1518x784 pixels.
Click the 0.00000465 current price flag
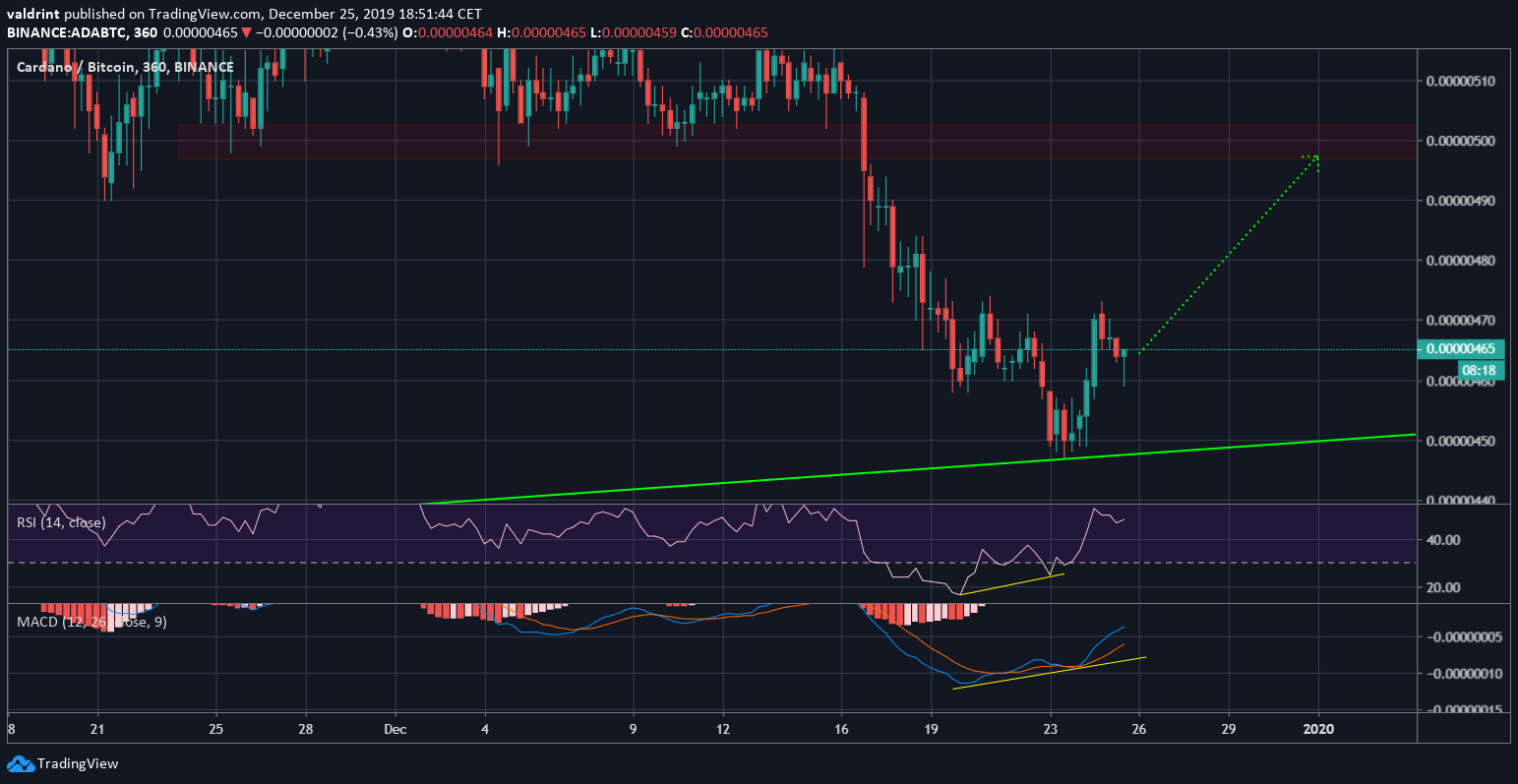[1463, 349]
